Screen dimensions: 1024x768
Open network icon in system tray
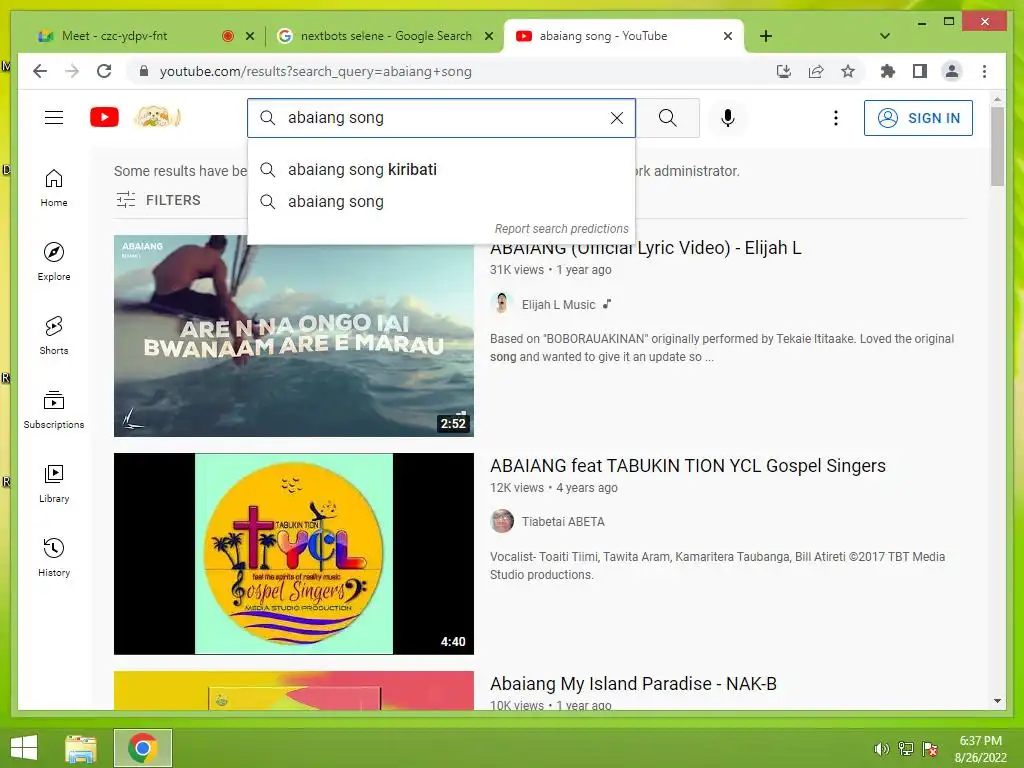[906, 749]
